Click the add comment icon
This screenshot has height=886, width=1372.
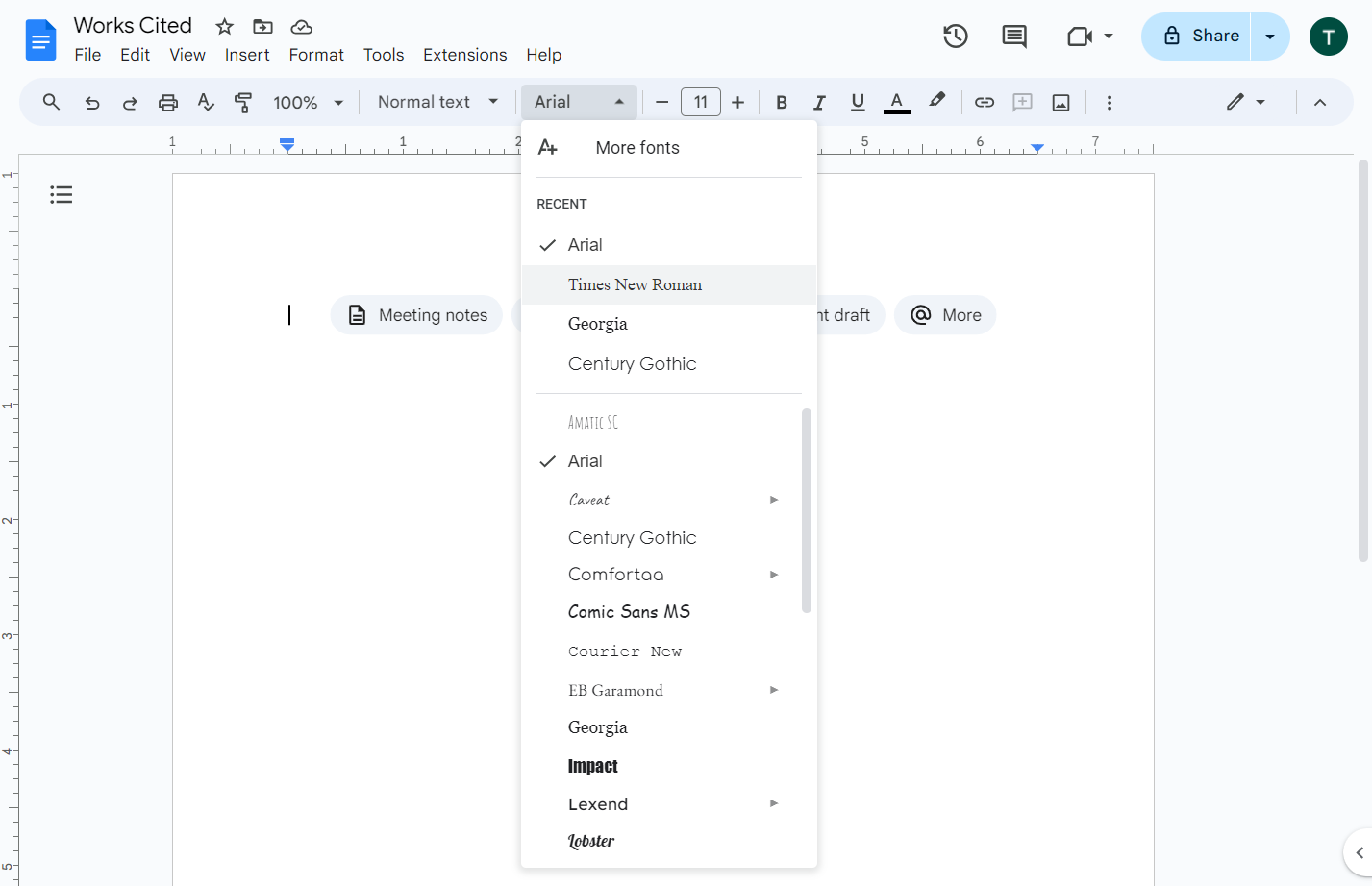(1022, 102)
